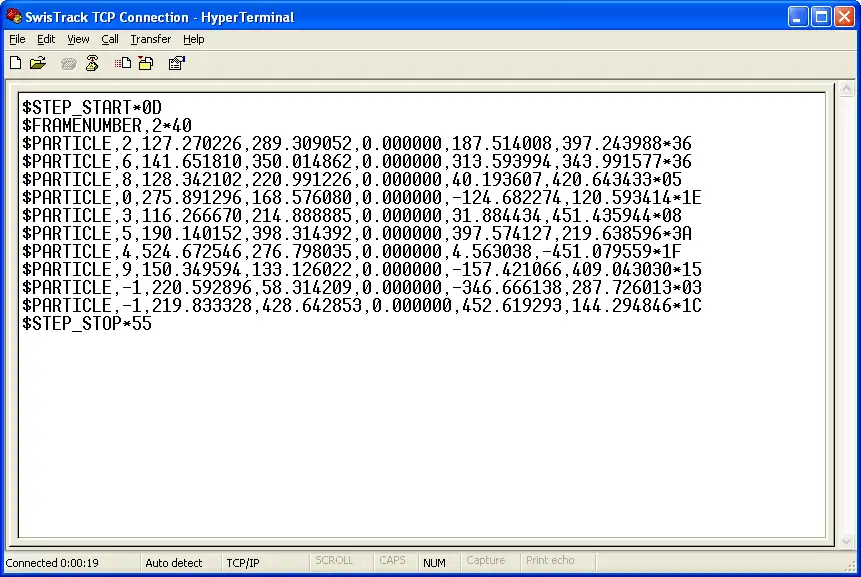
Task: Open an existing connection file via toolbar
Action: [38, 62]
